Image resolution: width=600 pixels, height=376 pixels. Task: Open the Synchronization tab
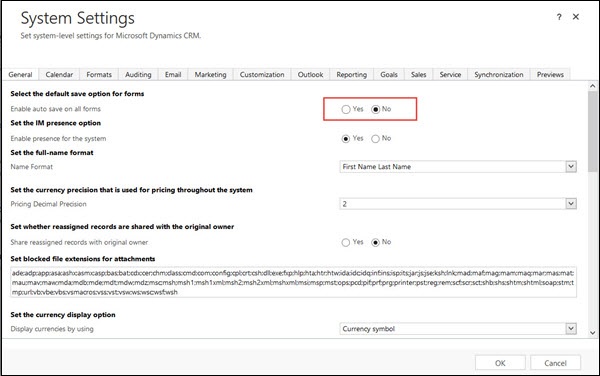point(499,75)
